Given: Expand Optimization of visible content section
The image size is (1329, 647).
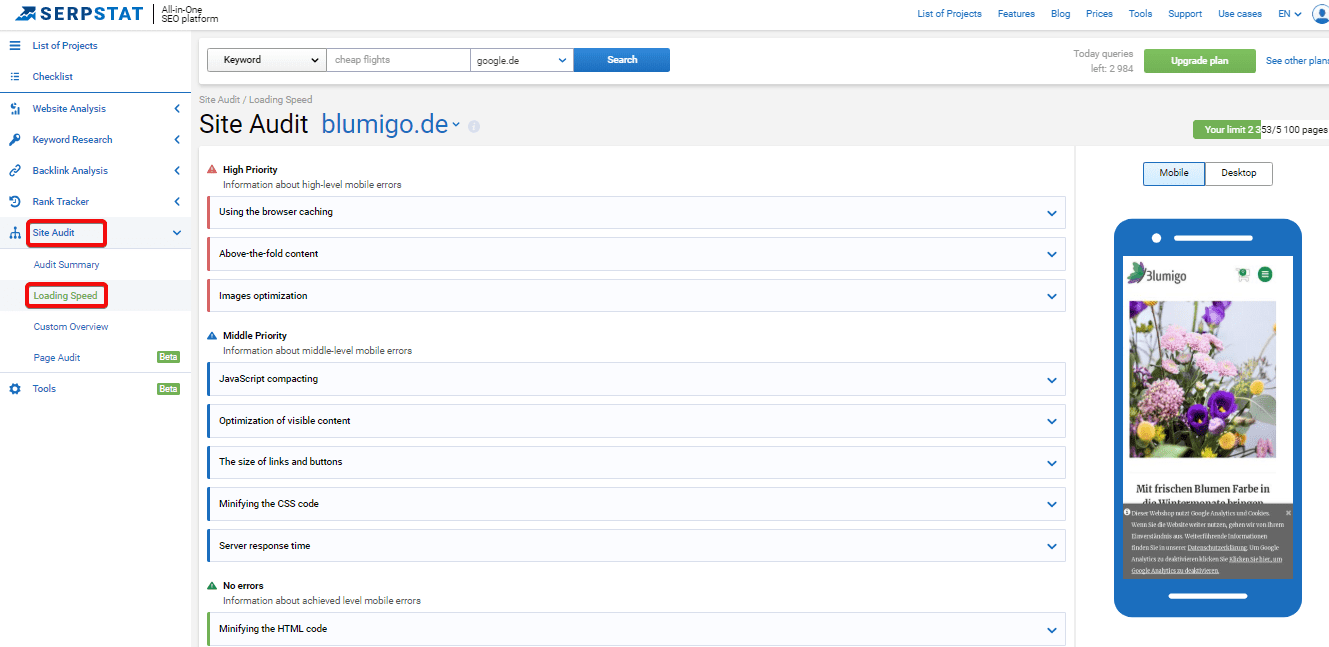Looking at the screenshot, I should point(1052,421).
